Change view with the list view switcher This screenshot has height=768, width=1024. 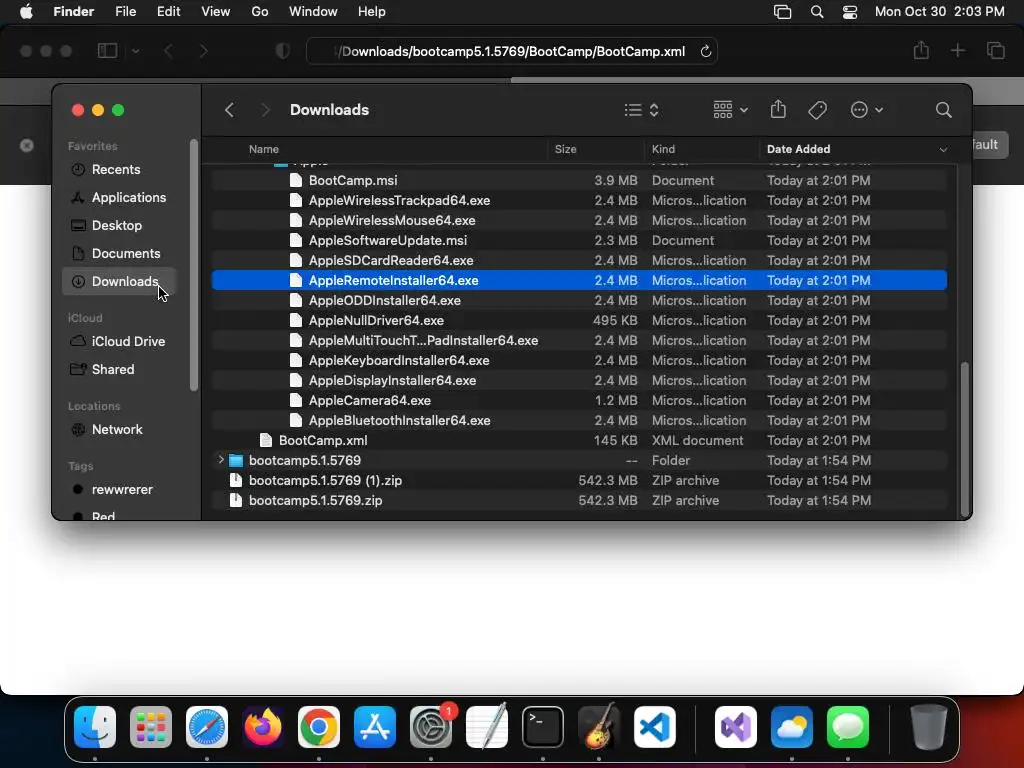tap(641, 110)
